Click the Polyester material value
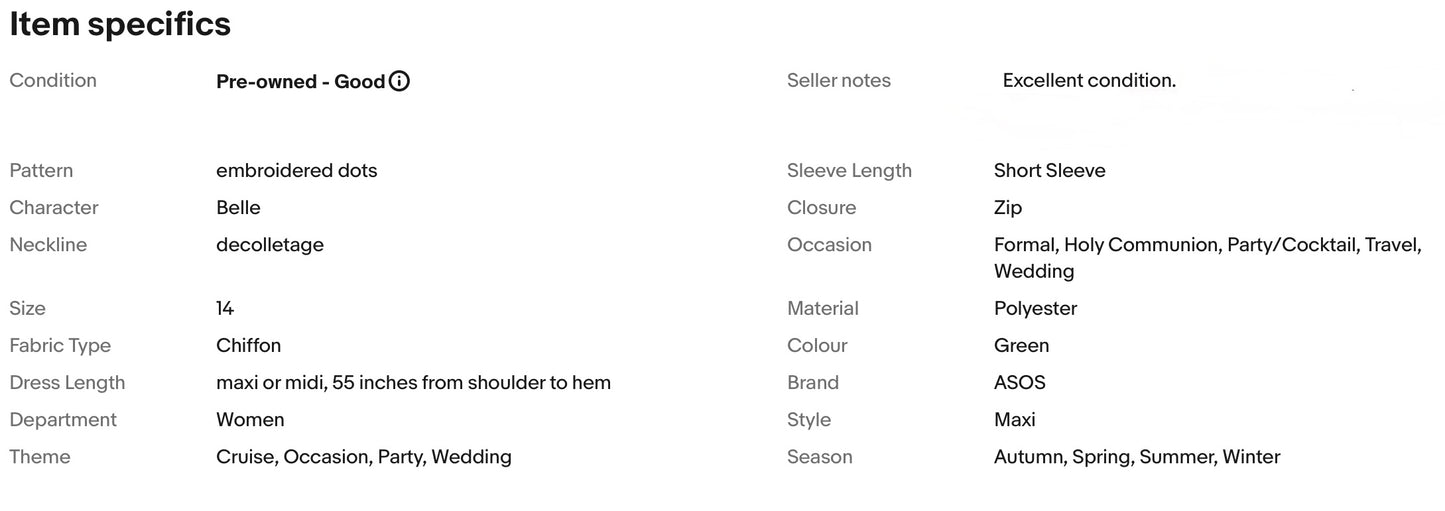Viewport: 1445px width, 511px height. coord(1036,308)
